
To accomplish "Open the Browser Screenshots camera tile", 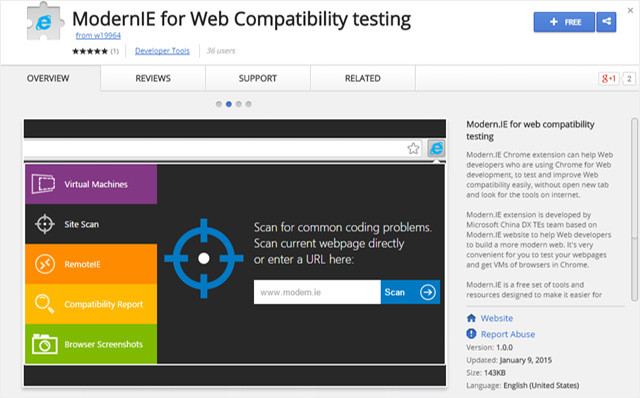I will pyautogui.click(x=91, y=344).
